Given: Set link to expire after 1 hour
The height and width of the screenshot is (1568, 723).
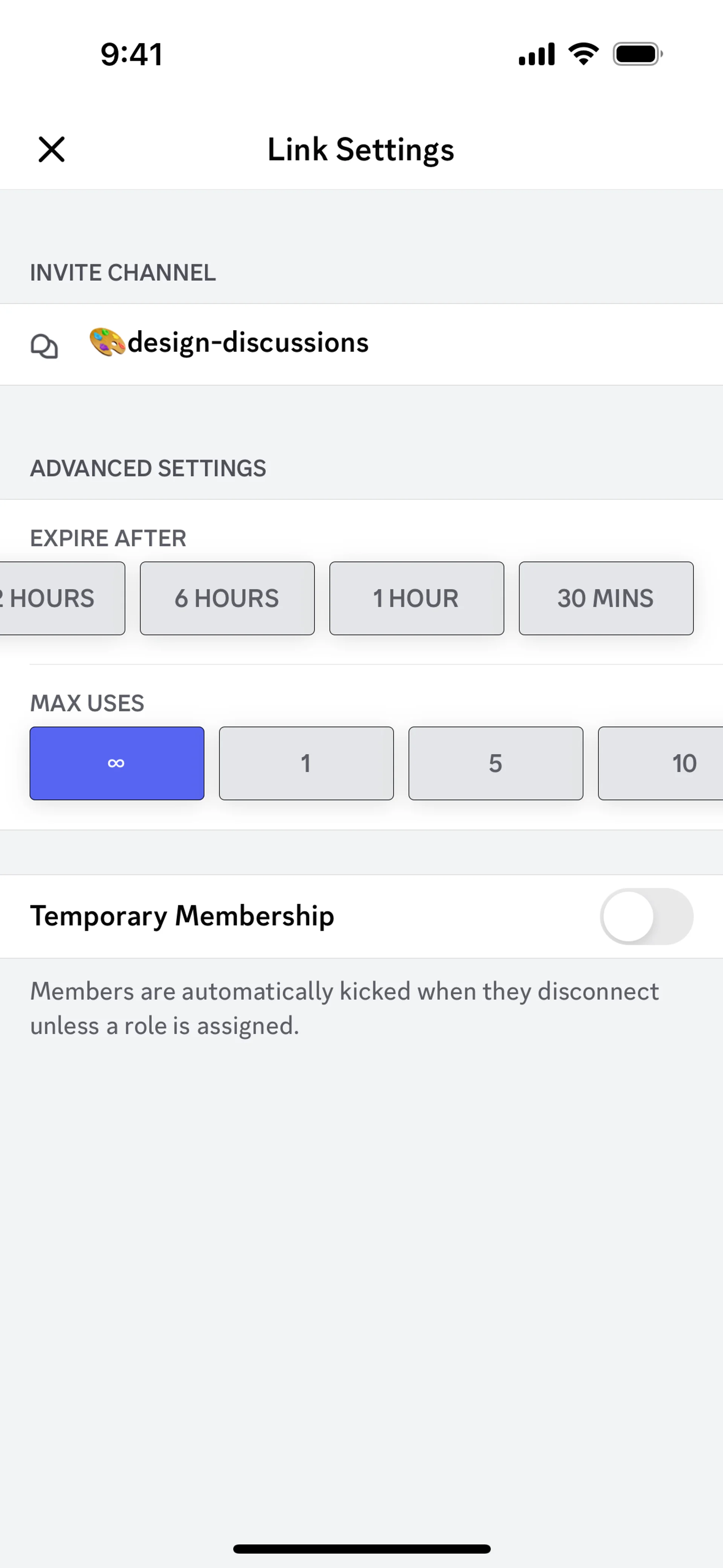Looking at the screenshot, I should point(416,598).
